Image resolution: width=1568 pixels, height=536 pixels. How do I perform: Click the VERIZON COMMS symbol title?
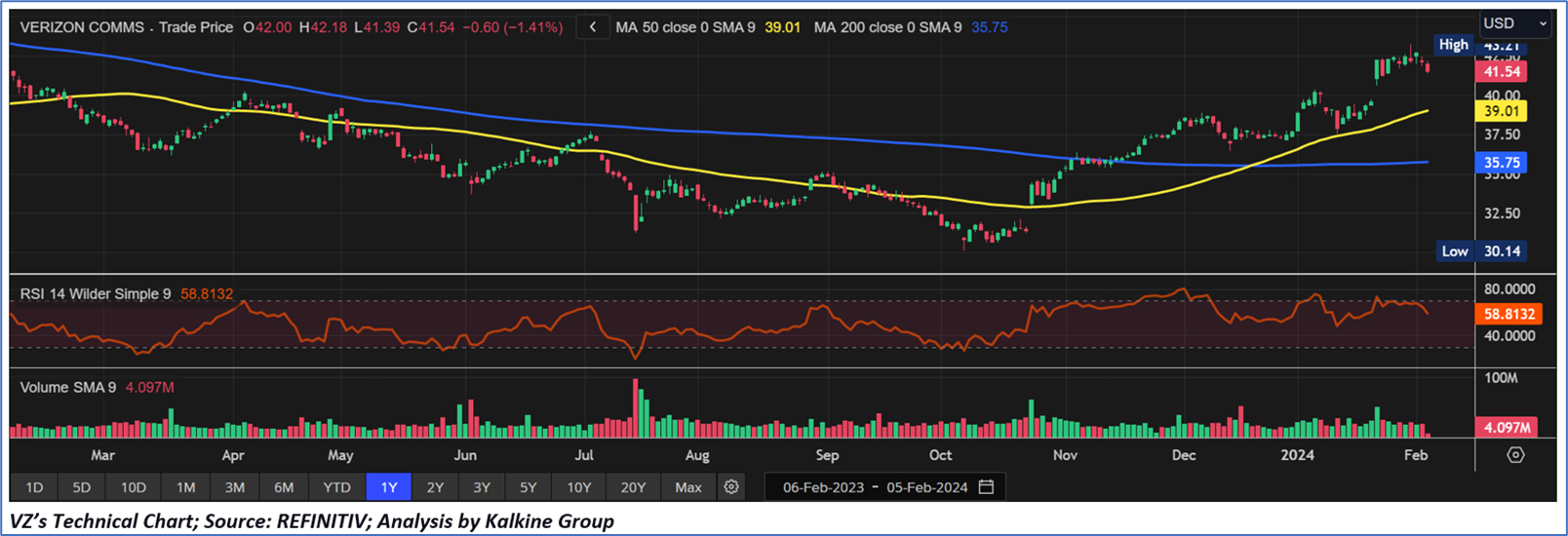click(82, 27)
